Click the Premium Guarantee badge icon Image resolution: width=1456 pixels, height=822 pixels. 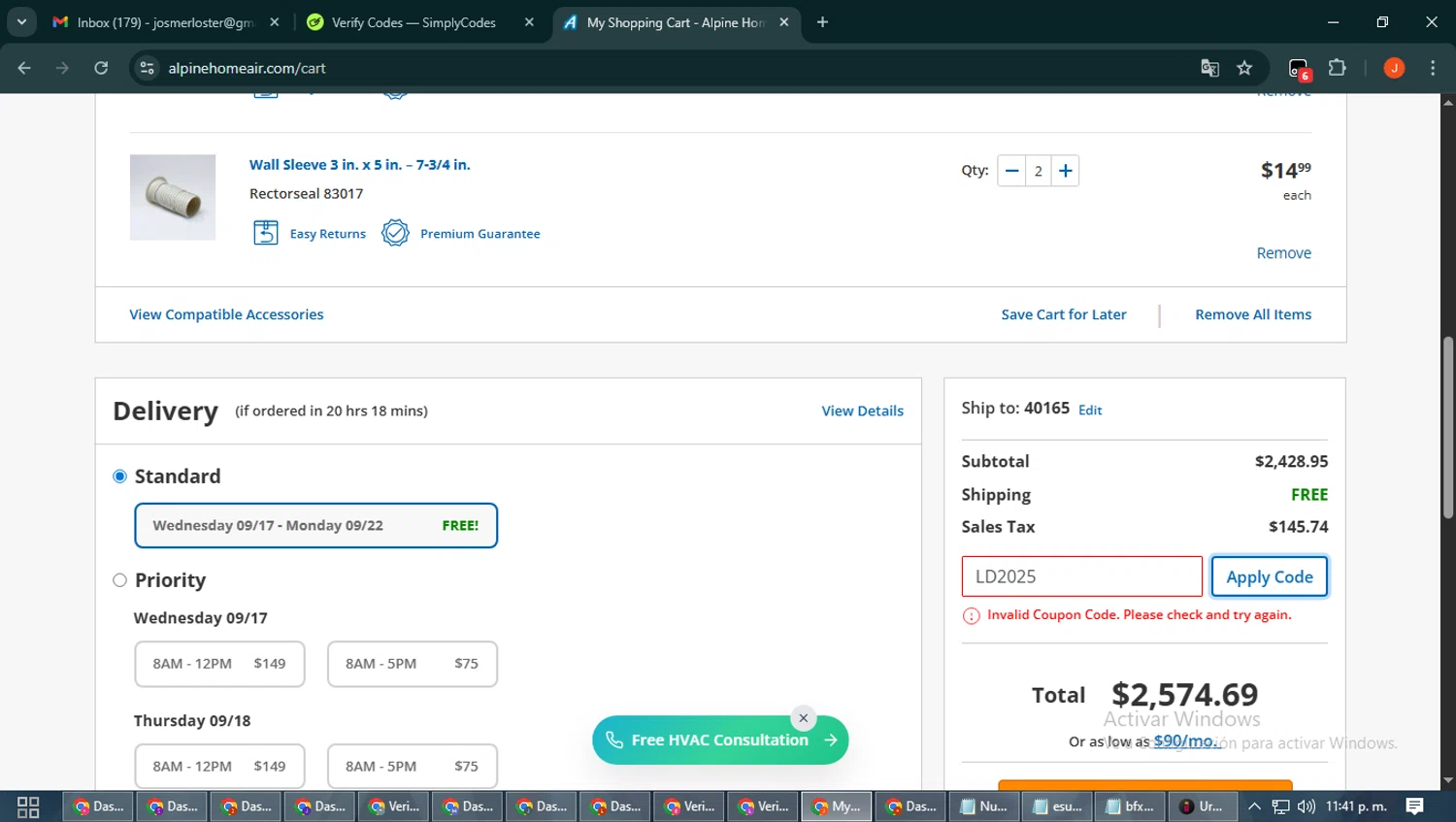click(395, 233)
